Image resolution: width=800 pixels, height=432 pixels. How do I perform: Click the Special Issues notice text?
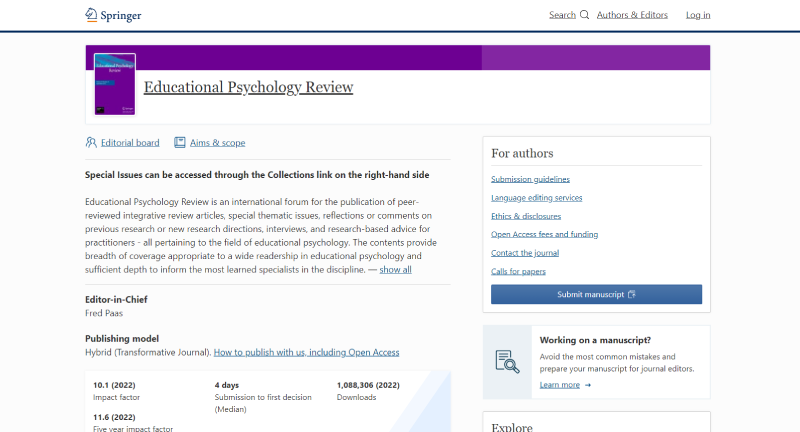click(257, 175)
